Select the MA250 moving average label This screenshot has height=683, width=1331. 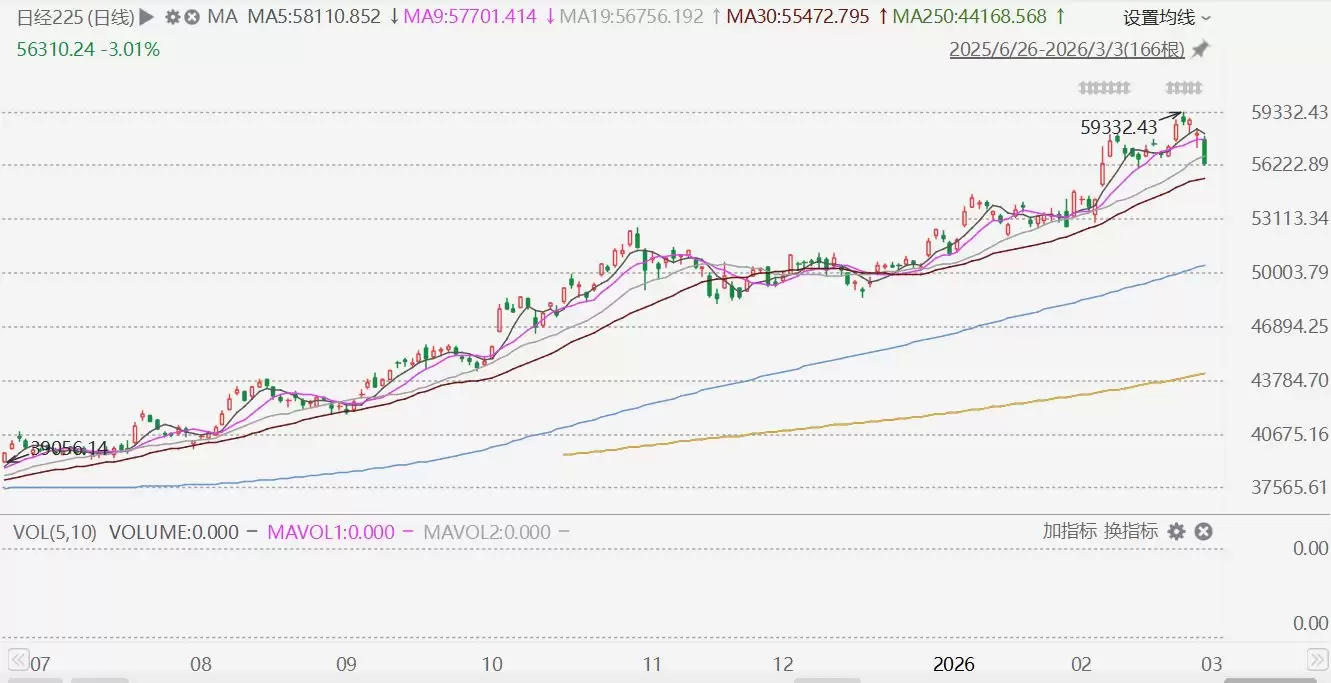click(x=969, y=17)
